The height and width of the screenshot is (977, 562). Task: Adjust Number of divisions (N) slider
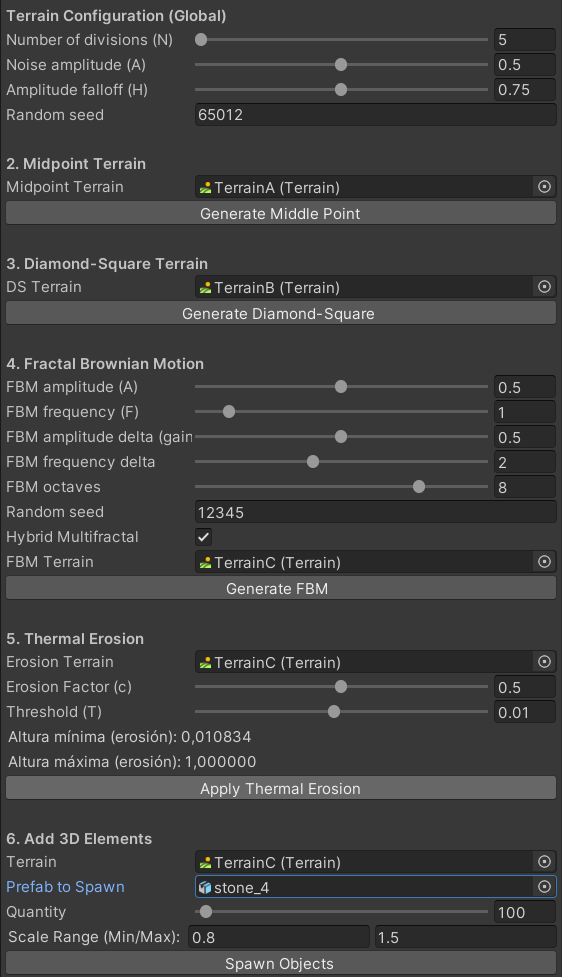(x=341, y=40)
